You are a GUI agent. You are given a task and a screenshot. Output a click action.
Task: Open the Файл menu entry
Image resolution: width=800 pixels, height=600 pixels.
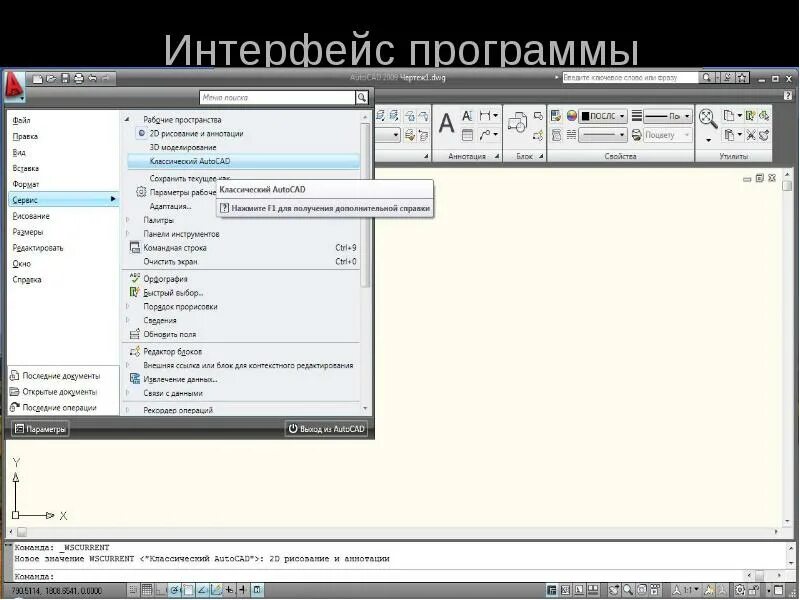pos(21,120)
